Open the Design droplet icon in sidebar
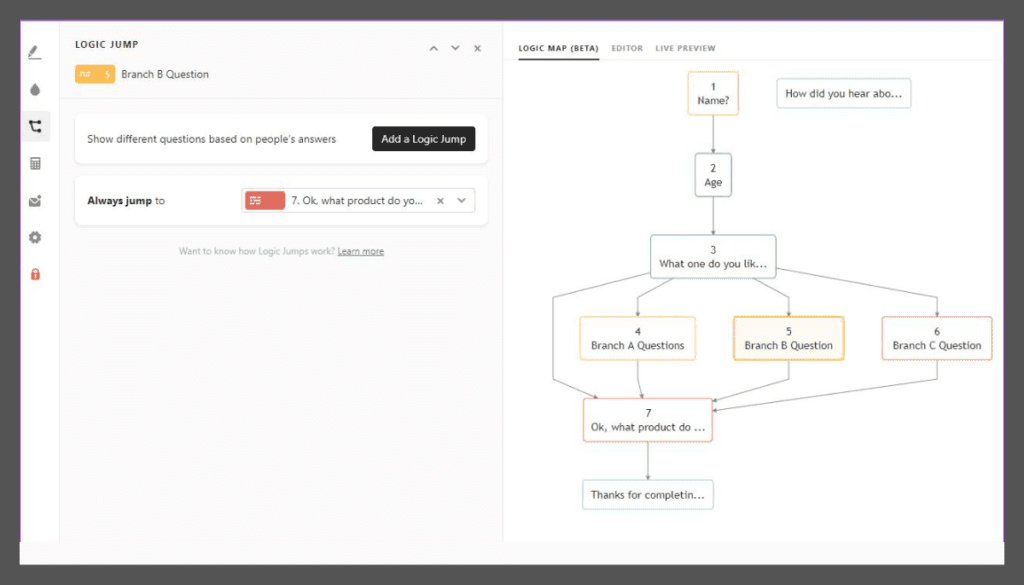This screenshot has width=1024, height=585. click(x=35, y=89)
